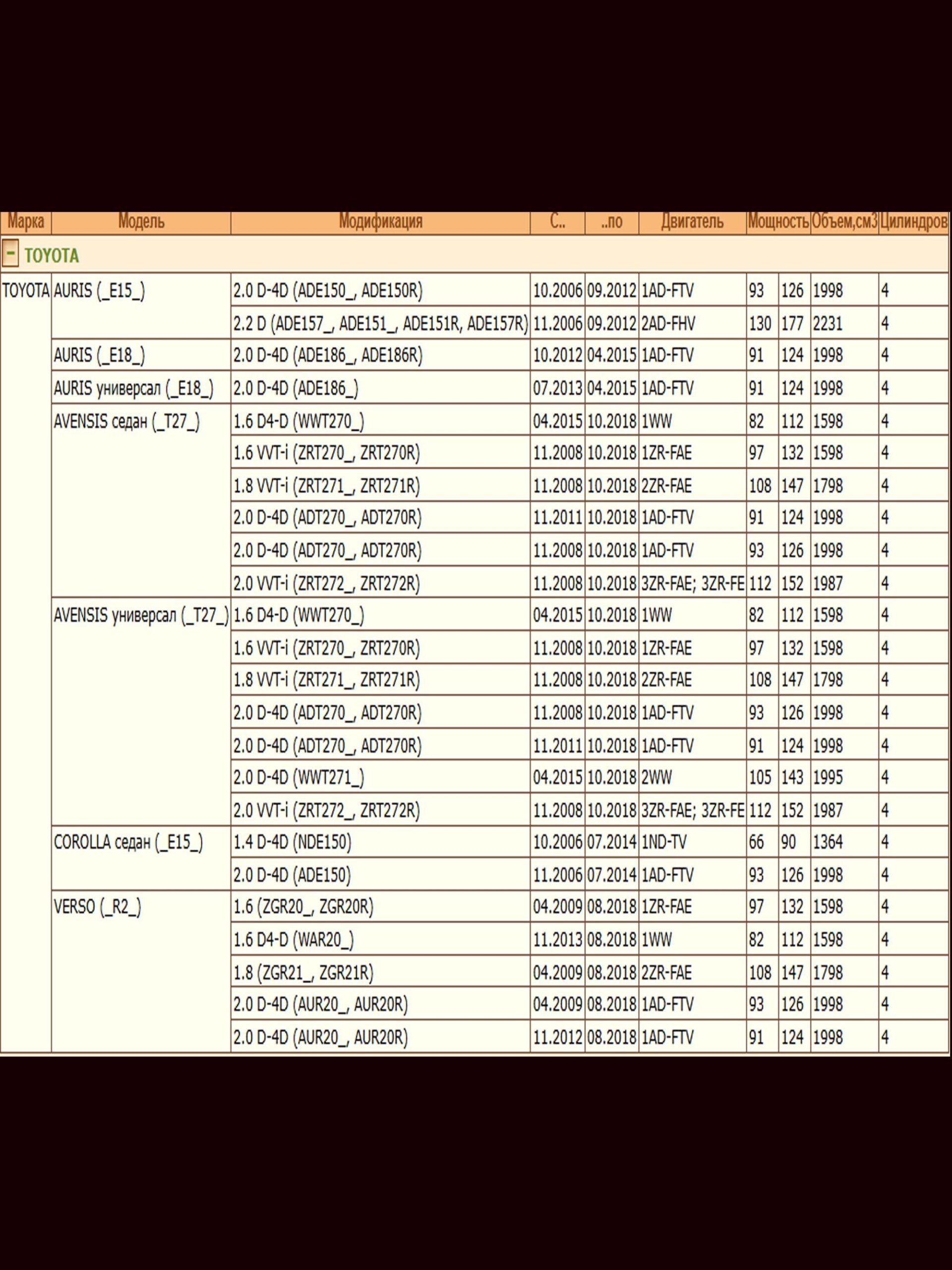Select VERSO (_R2_) model cell
This screenshot has width=952, height=1270.
(x=98, y=907)
